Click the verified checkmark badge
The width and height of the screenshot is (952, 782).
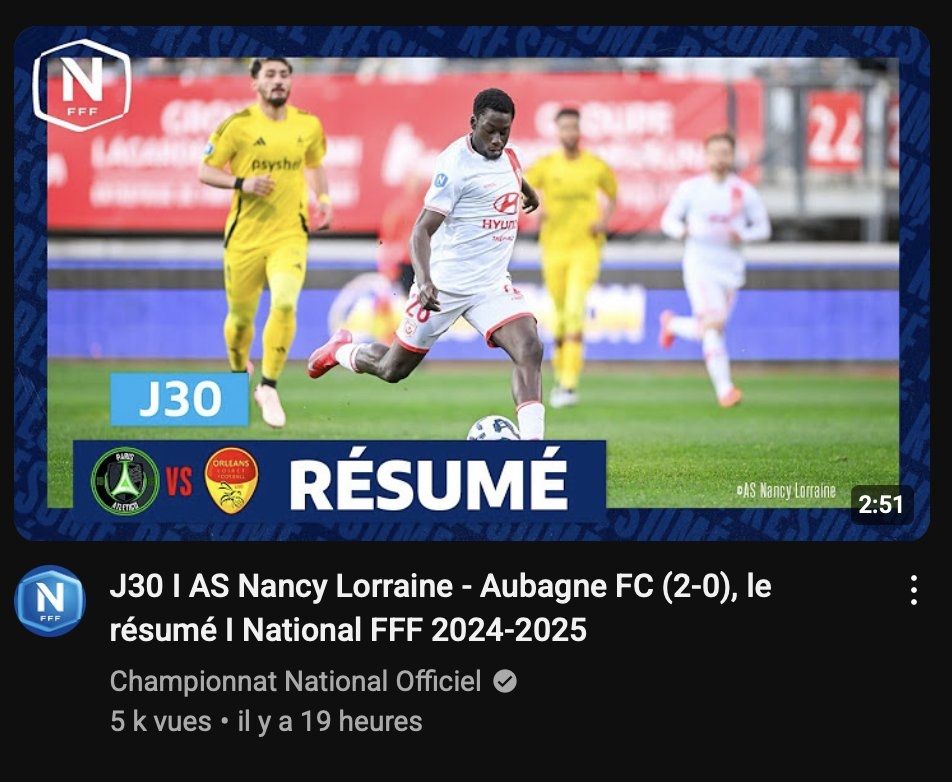[505, 681]
